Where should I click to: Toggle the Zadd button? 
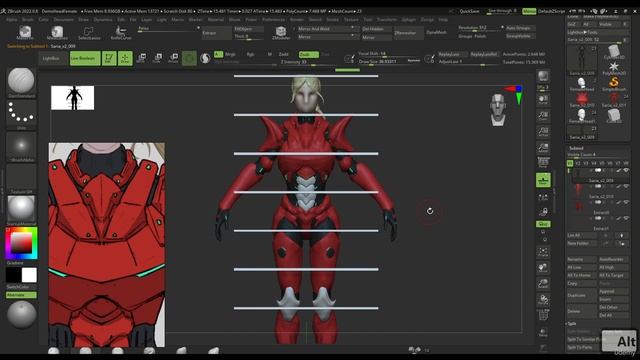(284, 54)
